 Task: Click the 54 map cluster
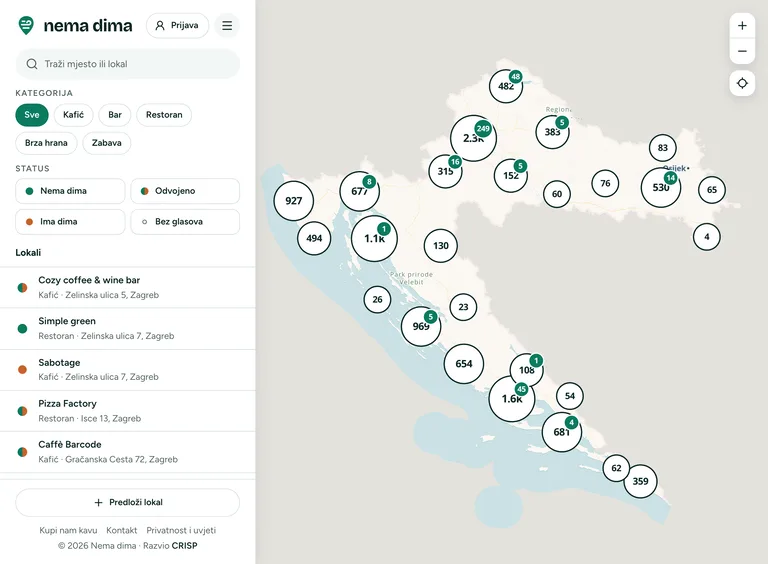pyautogui.click(x=570, y=396)
